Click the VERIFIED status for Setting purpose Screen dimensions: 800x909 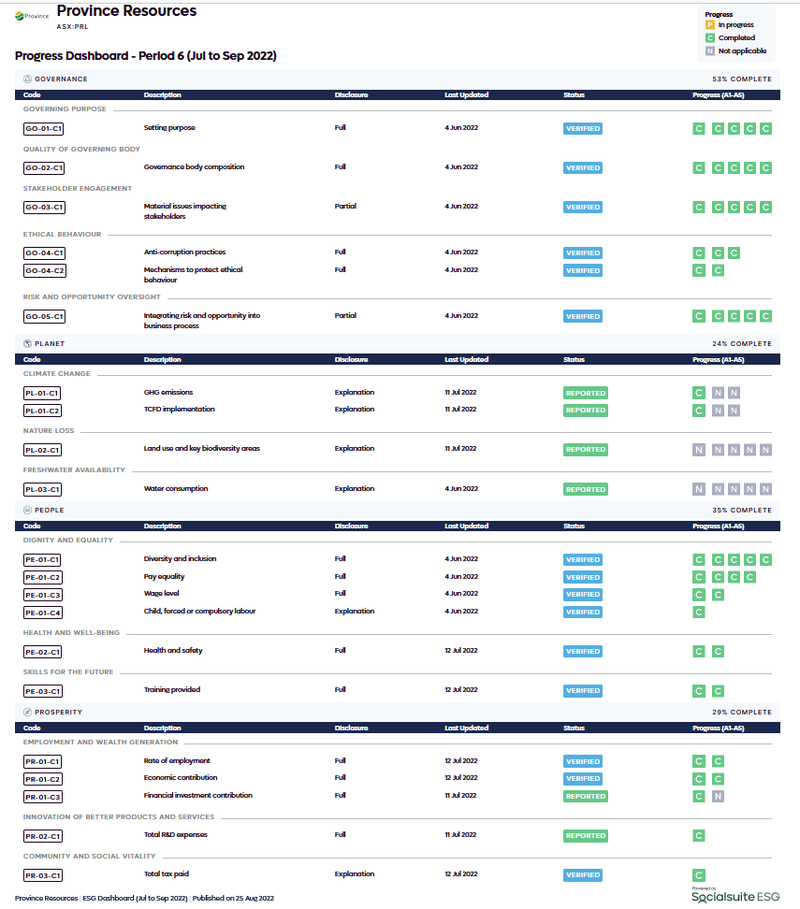coord(583,129)
